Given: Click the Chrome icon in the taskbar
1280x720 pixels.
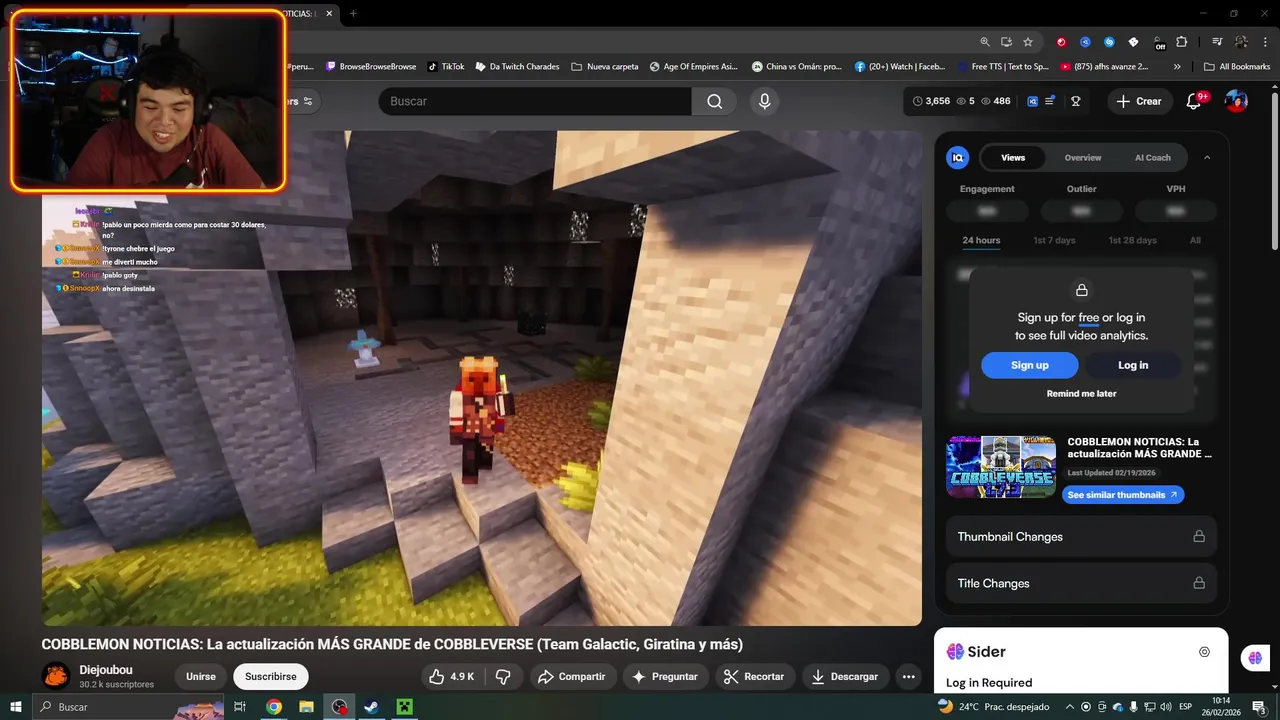Looking at the screenshot, I should [x=273, y=706].
